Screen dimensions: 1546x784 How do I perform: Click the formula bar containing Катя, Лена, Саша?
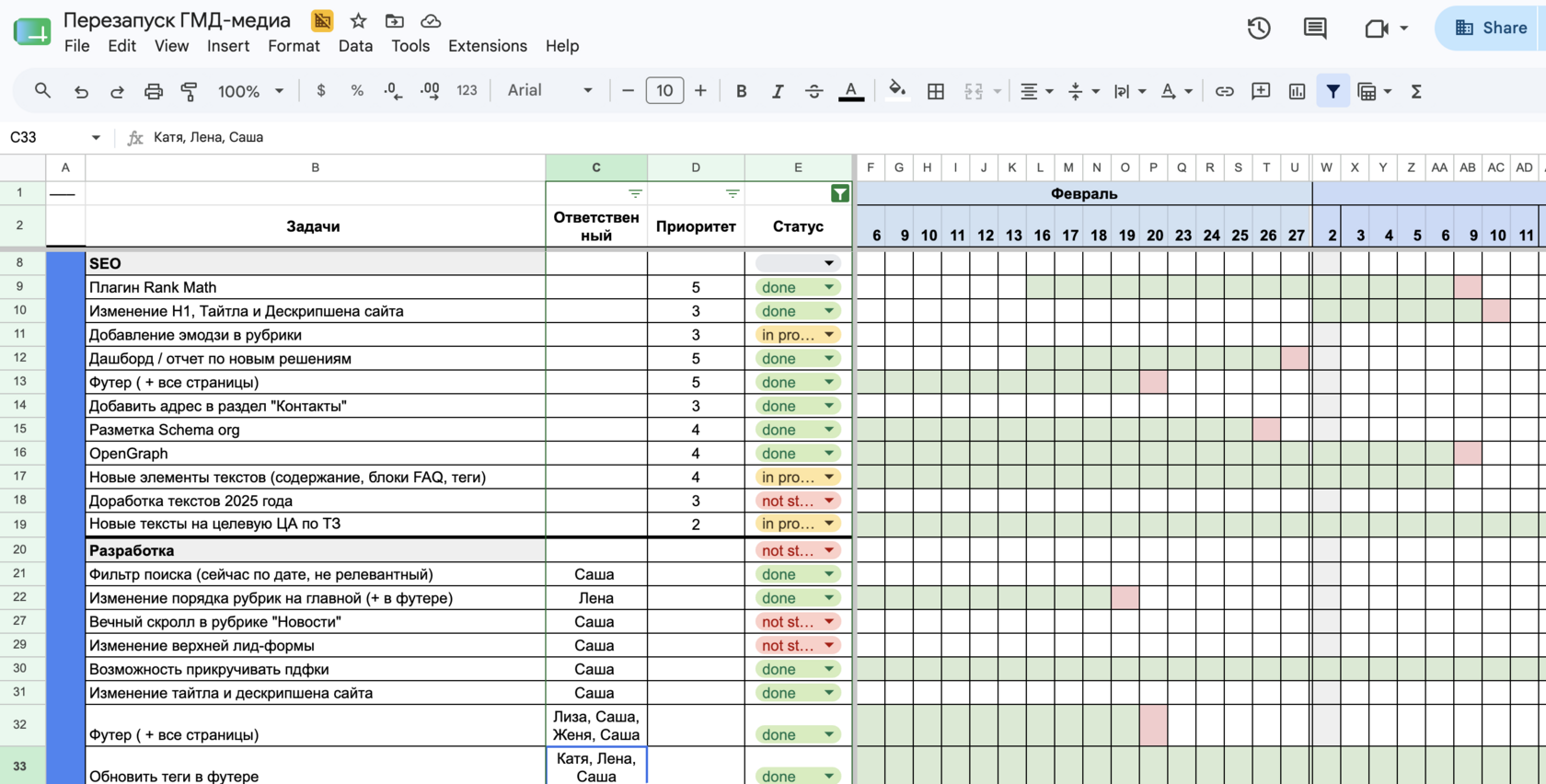(x=847, y=138)
